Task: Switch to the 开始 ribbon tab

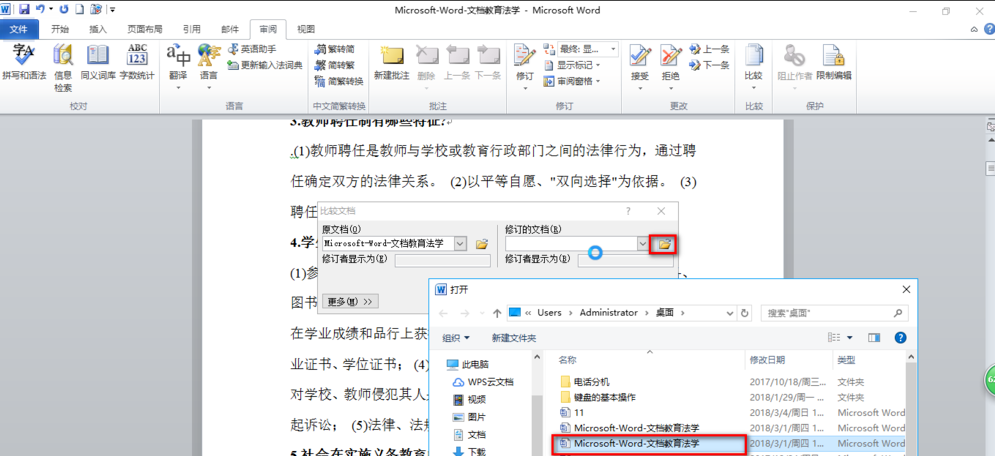Action: pyautogui.click(x=60, y=29)
